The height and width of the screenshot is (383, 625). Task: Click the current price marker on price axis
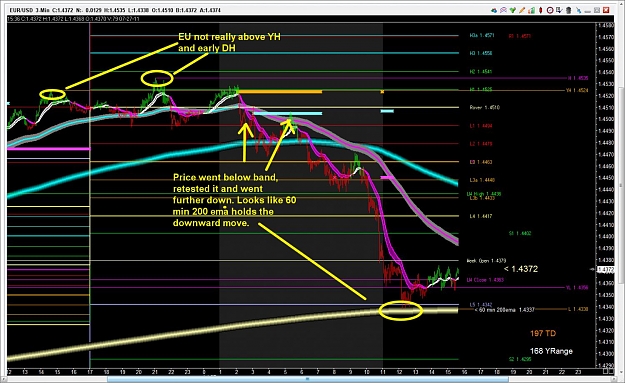(606, 270)
